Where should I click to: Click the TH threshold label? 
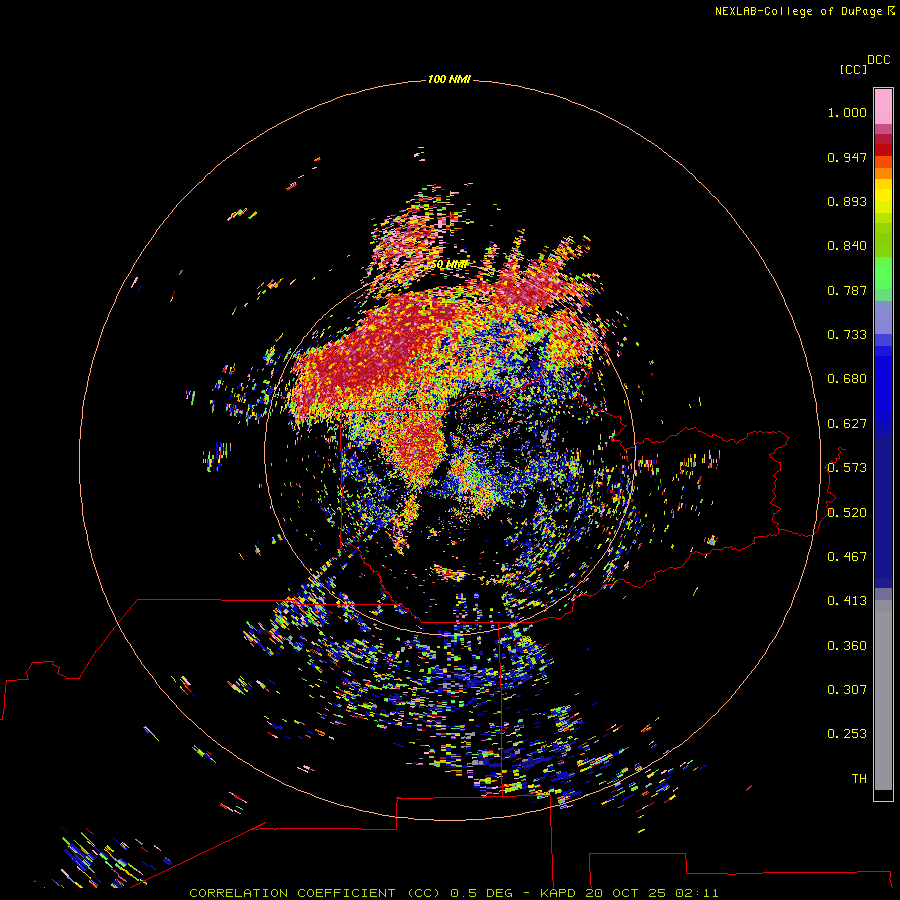(859, 779)
